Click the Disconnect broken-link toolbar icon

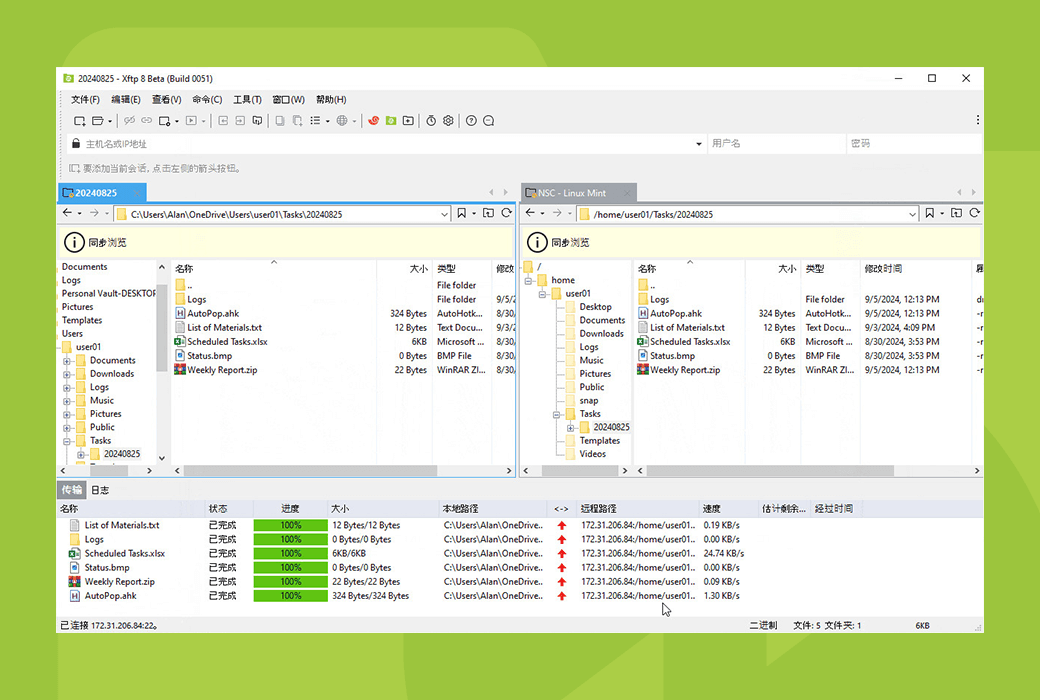click(x=129, y=121)
